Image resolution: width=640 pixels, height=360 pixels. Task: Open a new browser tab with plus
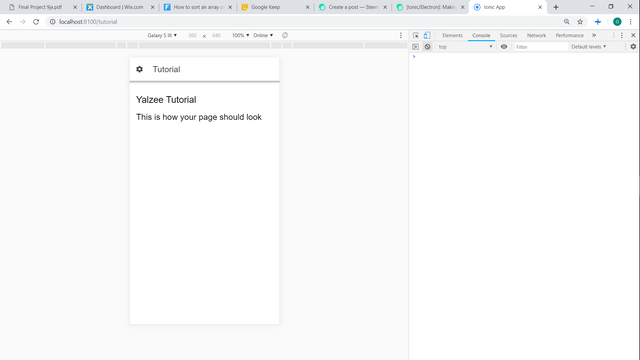pyautogui.click(x=556, y=7)
